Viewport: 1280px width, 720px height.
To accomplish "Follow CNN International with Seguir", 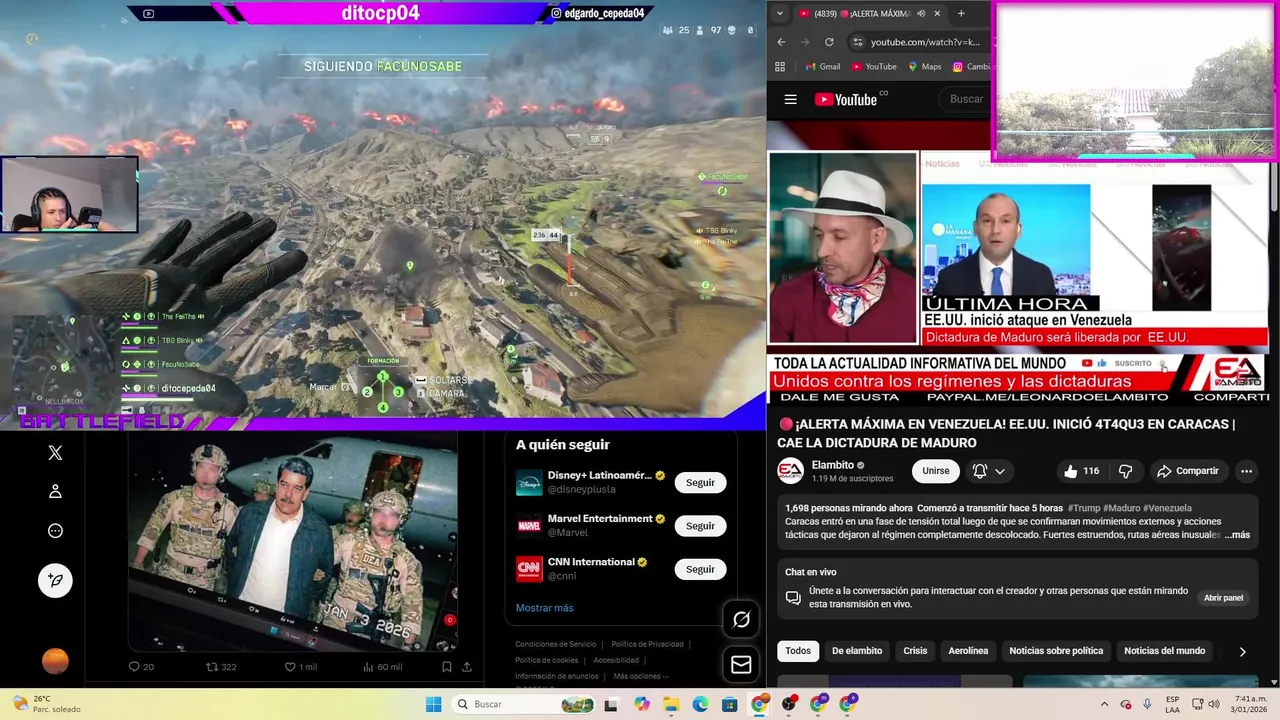I will (x=700, y=569).
